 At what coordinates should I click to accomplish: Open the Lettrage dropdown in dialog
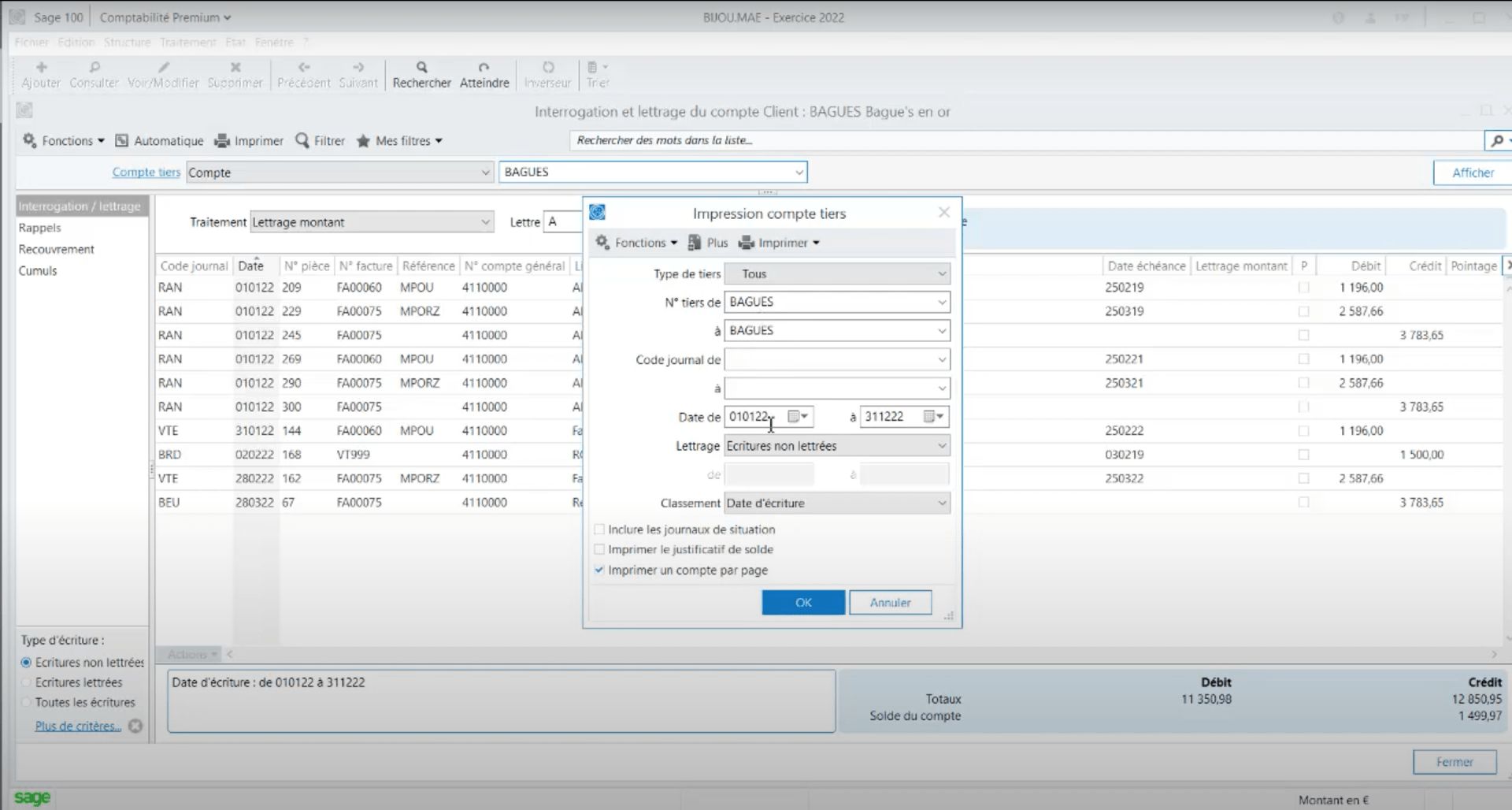tap(941, 446)
